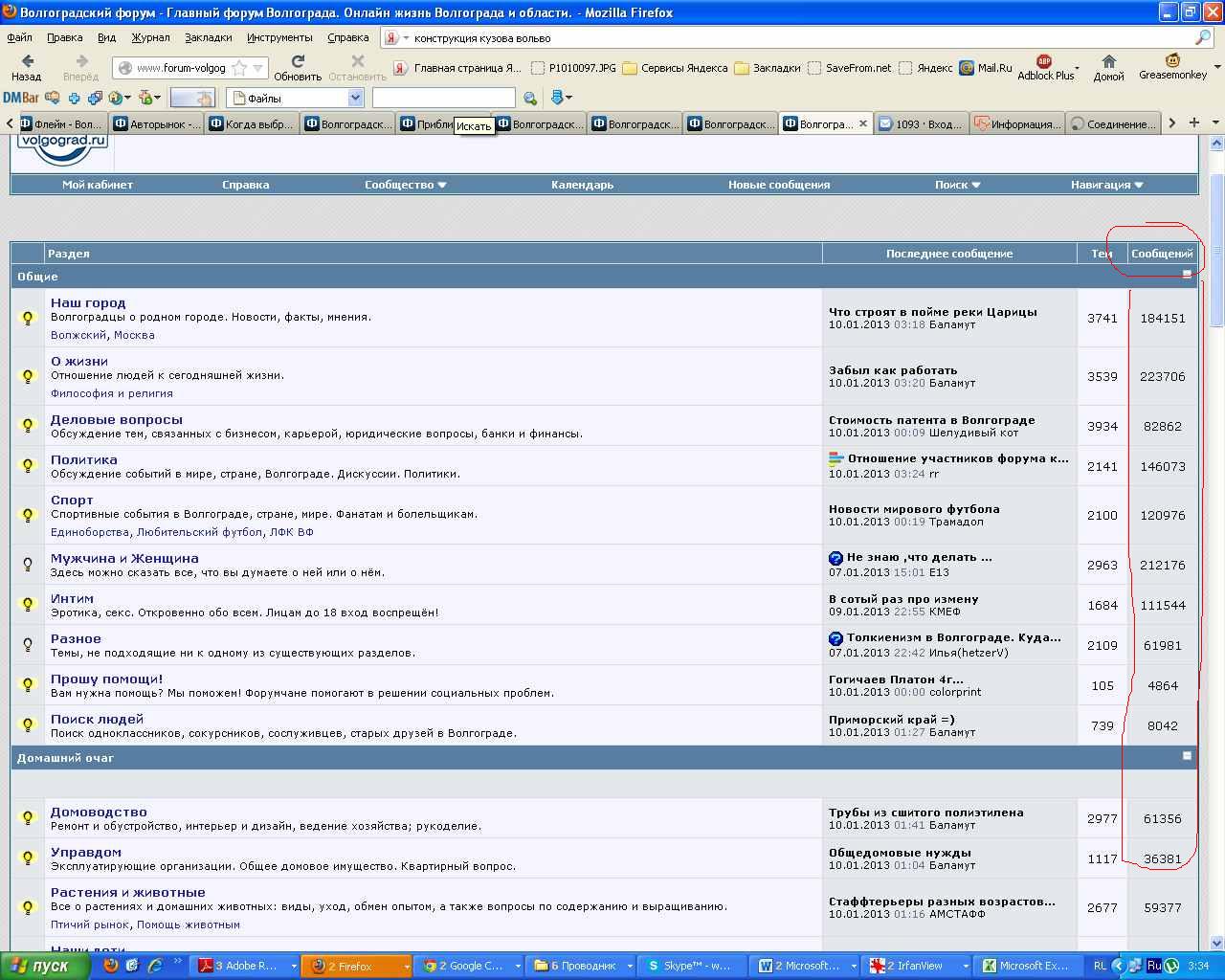The image size is (1225, 980).
Task: Click the bookmark star in address bar
Action: [x=239, y=68]
